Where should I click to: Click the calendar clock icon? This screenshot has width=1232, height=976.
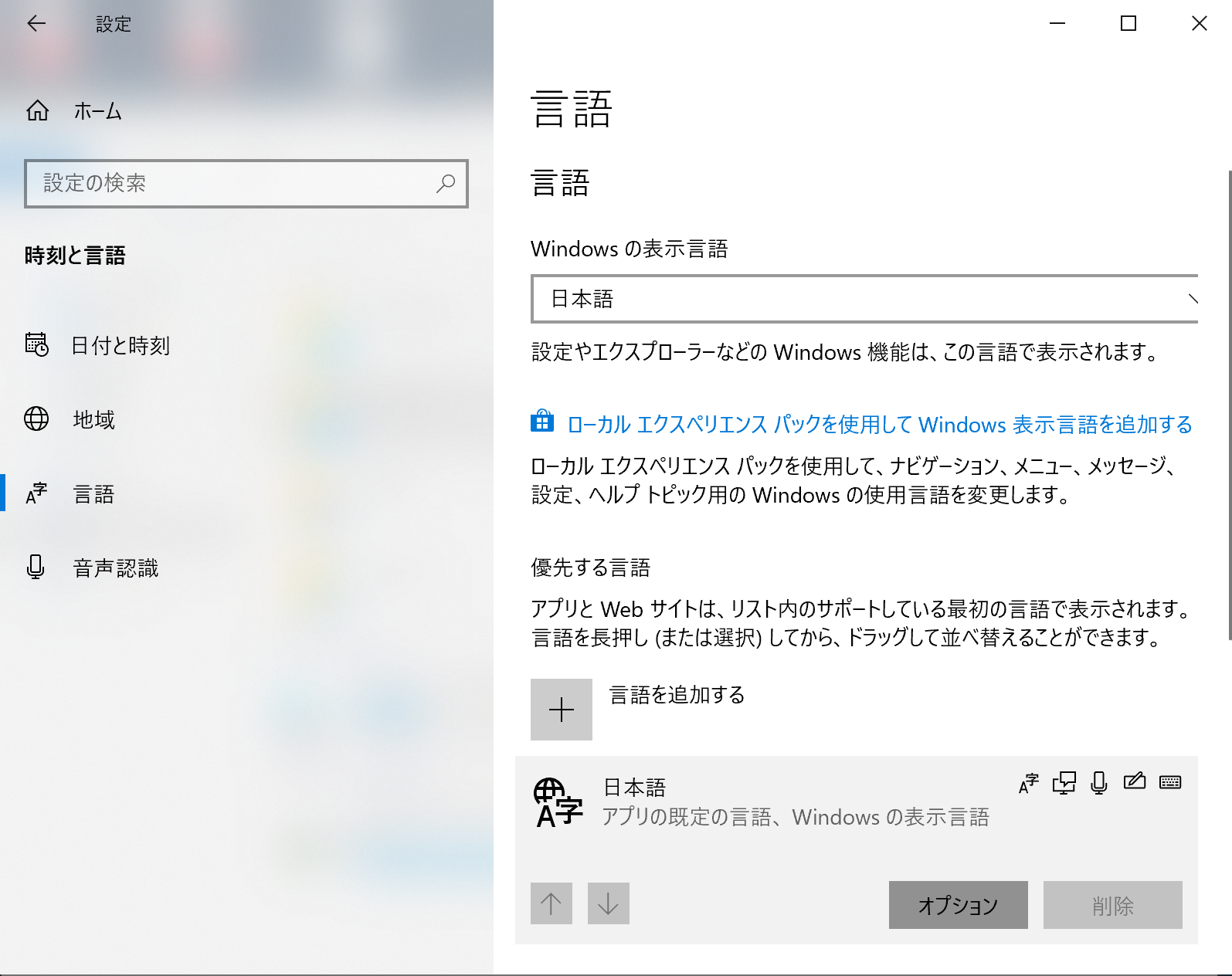pos(36,344)
